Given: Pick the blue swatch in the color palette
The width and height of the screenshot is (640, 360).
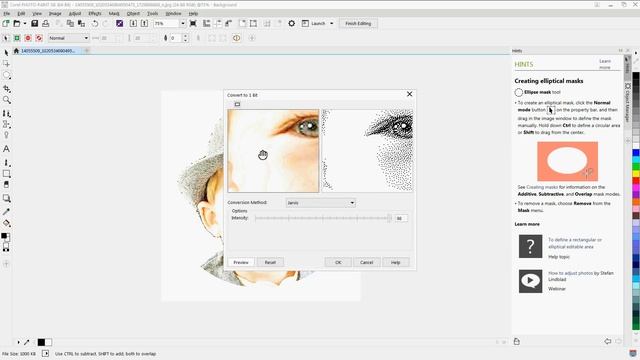Looking at the screenshot, I should [636, 153].
